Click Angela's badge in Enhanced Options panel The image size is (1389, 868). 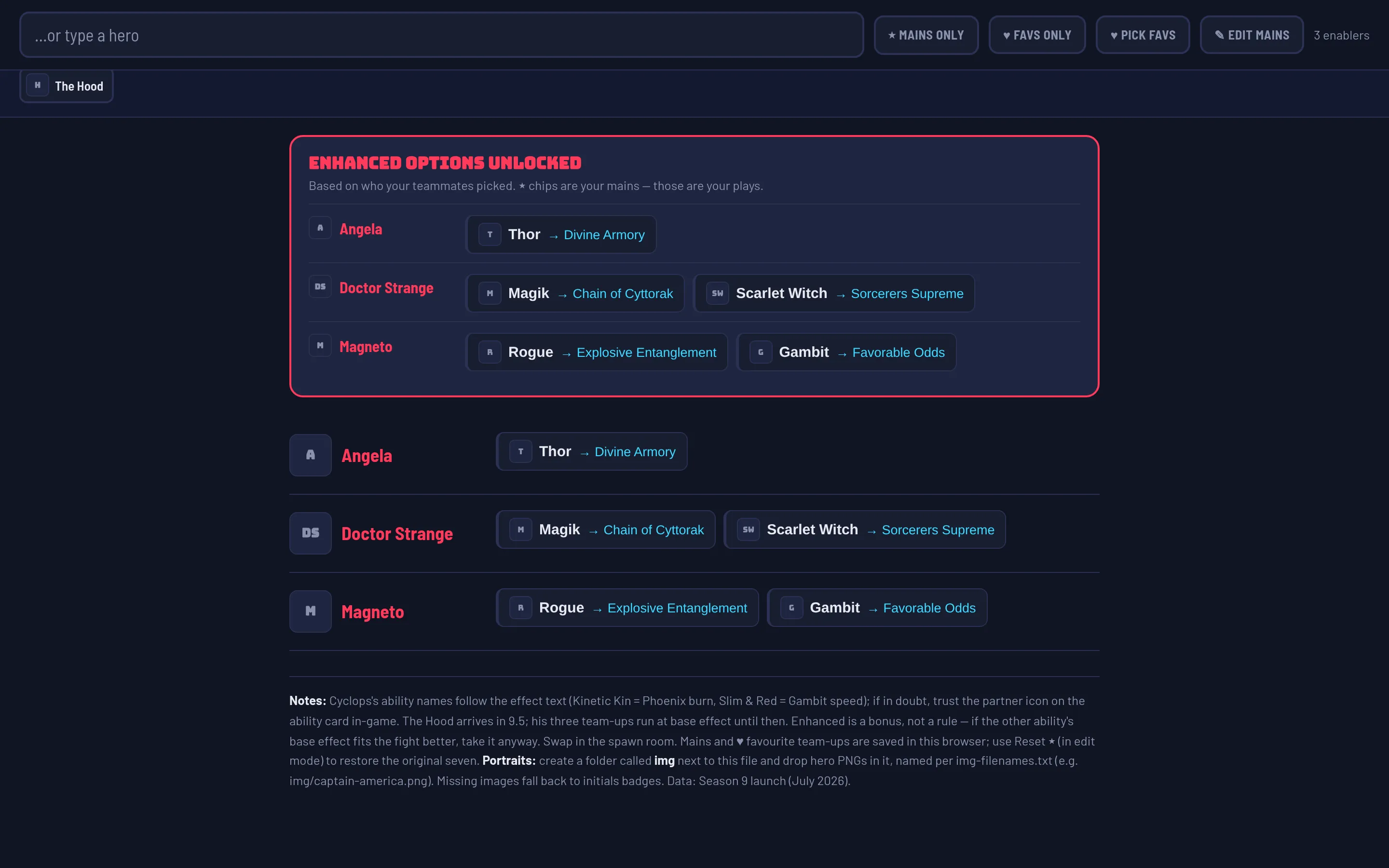click(320, 228)
